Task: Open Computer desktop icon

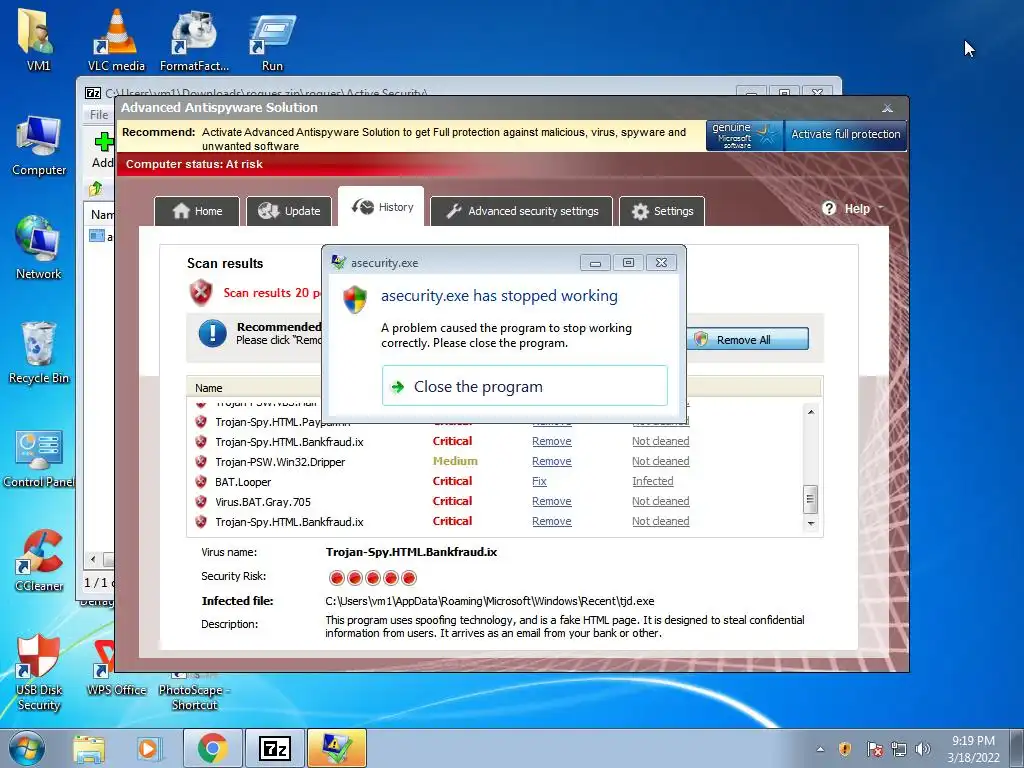Action: (39, 146)
